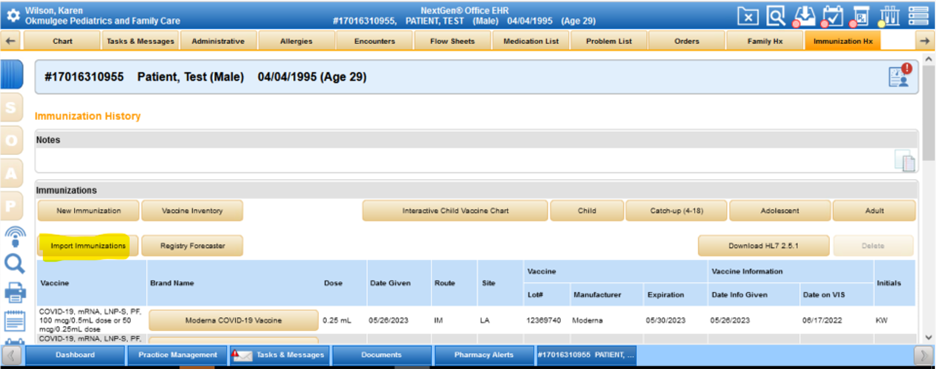Image resolution: width=936 pixels, height=369 pixels.
Task: Open the calendar checkmark icon in header
Action: (832, 16)
